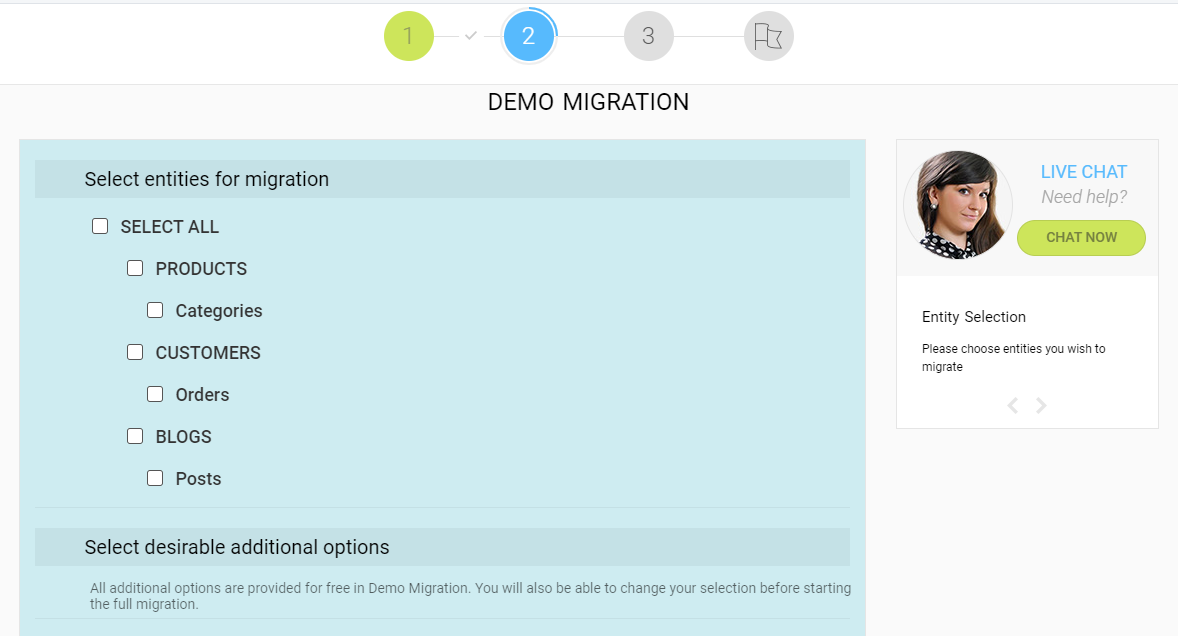This screenshot has height=636, width=1178.
Task: Check the BLOGS checkbox
Action: (135, 436)
